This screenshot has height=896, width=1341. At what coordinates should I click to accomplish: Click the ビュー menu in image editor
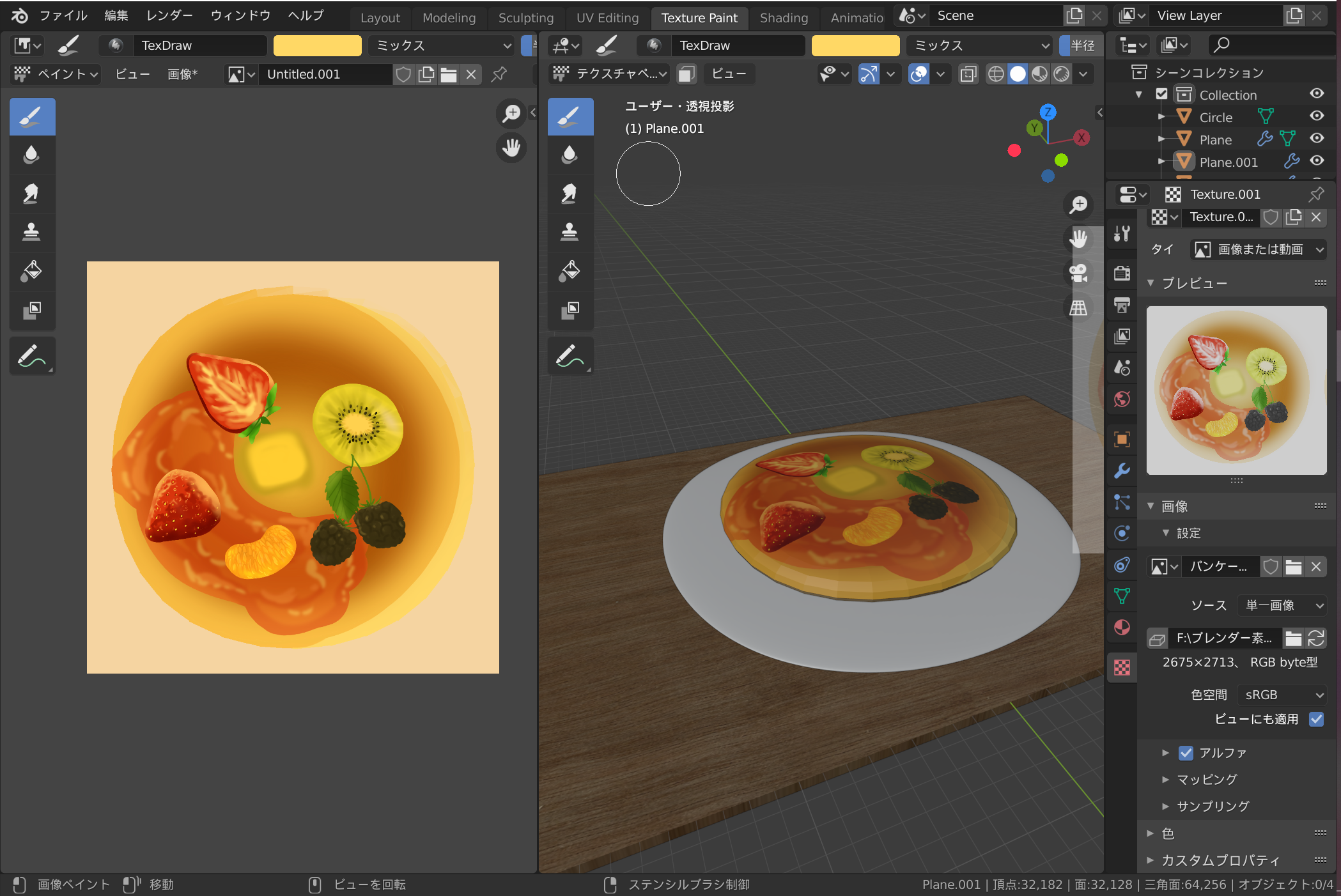[132, 74]
